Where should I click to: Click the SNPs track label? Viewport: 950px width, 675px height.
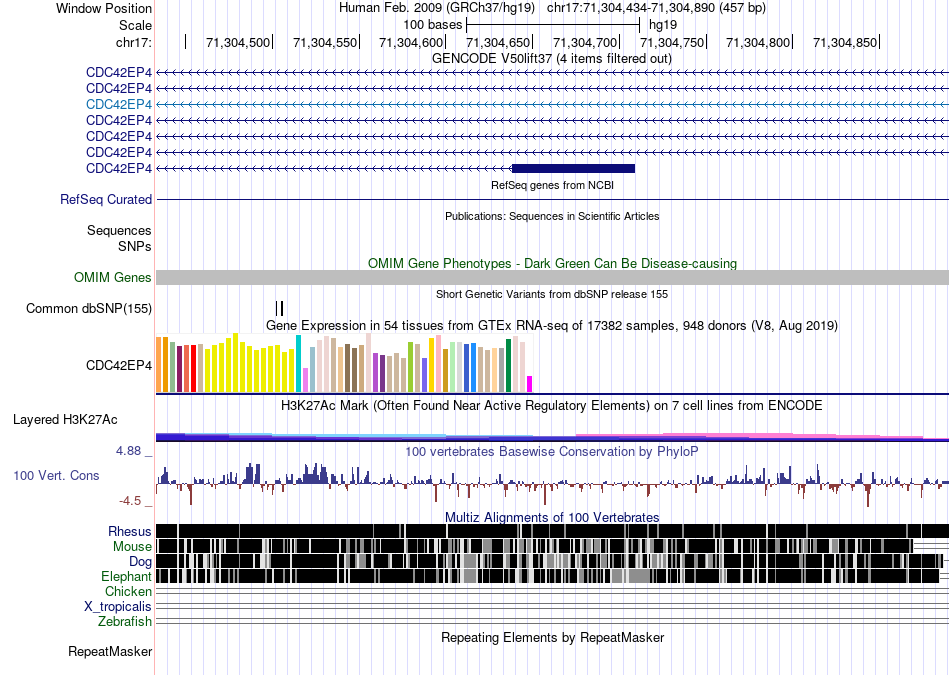coord(135,247)
